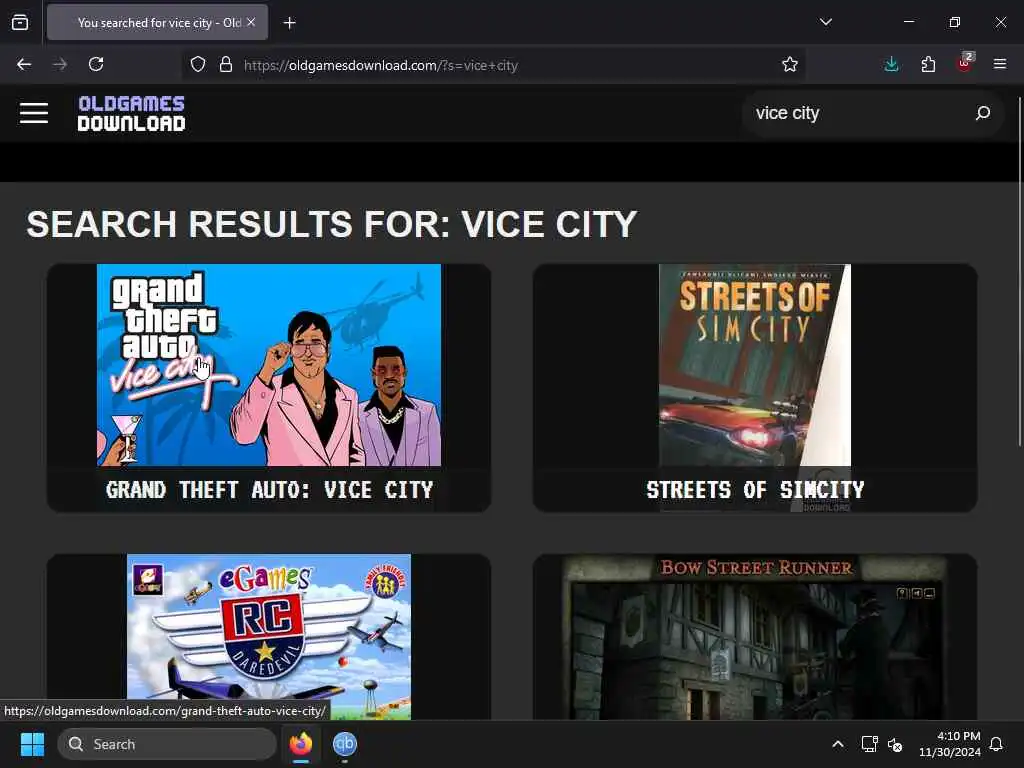This screenshot has height=768, width=1024.
Task: Click the 'Search Results For: Vice City' heading
Action: coord(332,224)
